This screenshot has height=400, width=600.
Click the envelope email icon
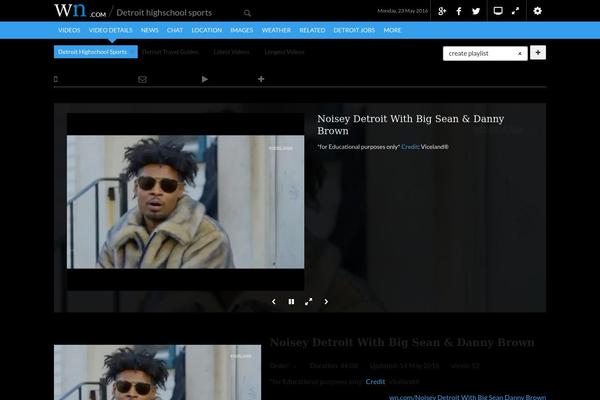(142, 79)
